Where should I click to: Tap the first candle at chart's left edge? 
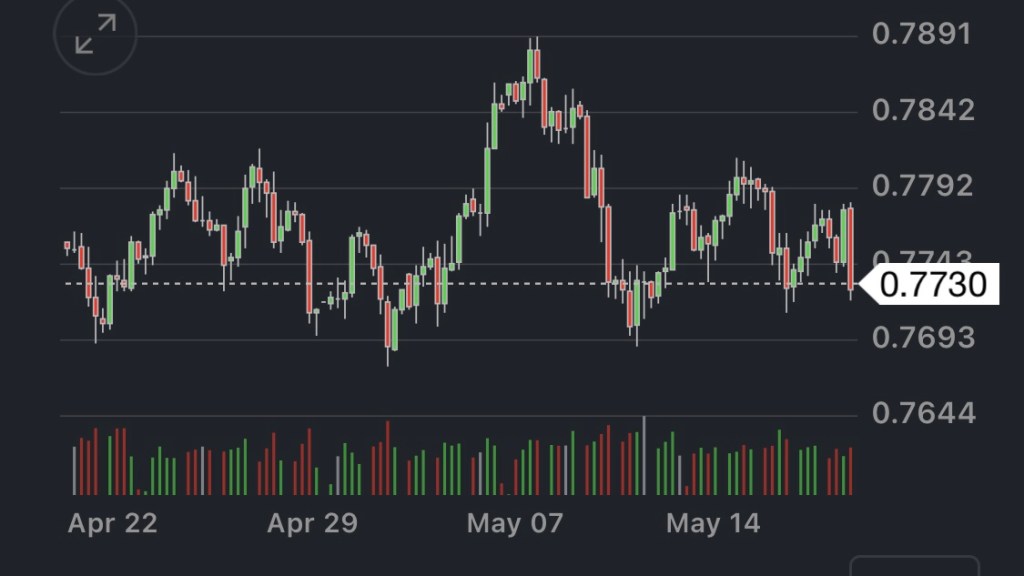pos(68,246)
